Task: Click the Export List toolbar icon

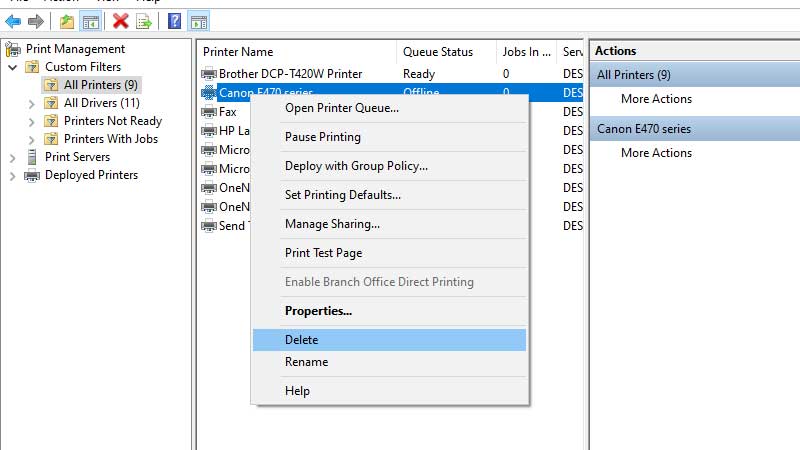Action: tap(144, 21)
